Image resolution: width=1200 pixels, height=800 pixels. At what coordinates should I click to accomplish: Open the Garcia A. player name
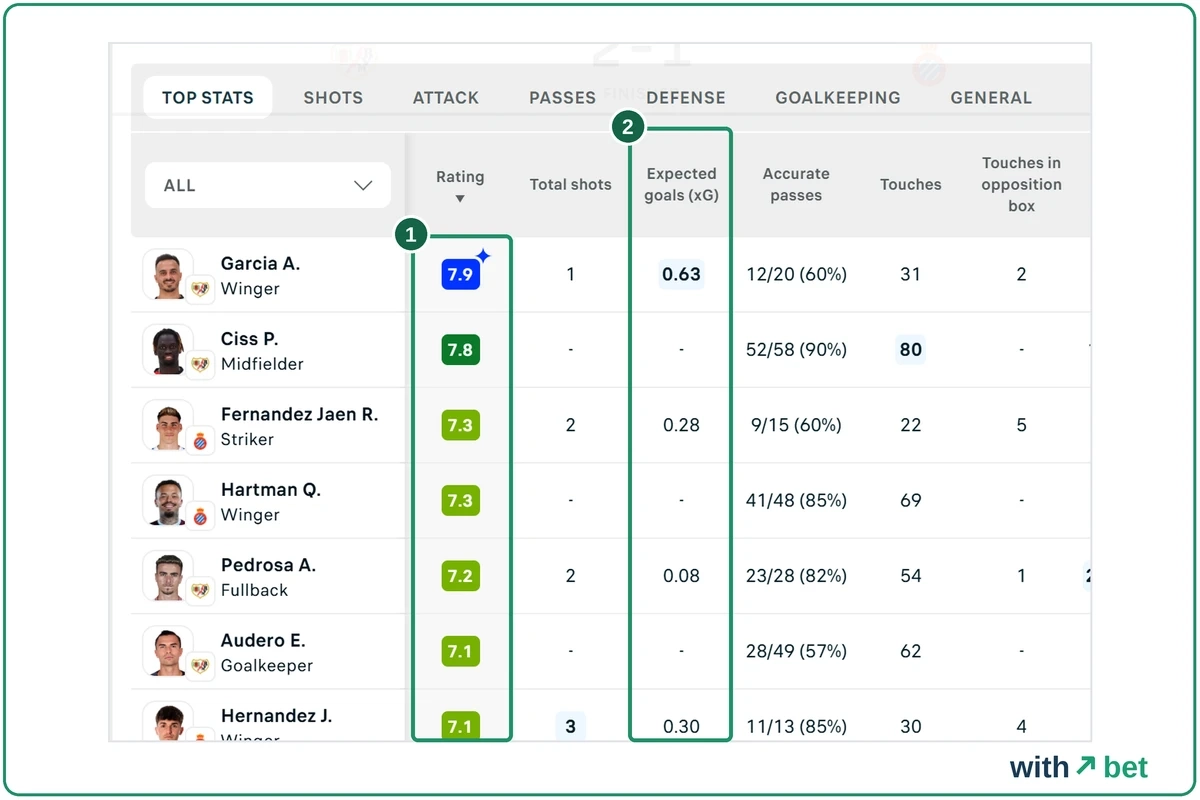click(x=260, y=264)
